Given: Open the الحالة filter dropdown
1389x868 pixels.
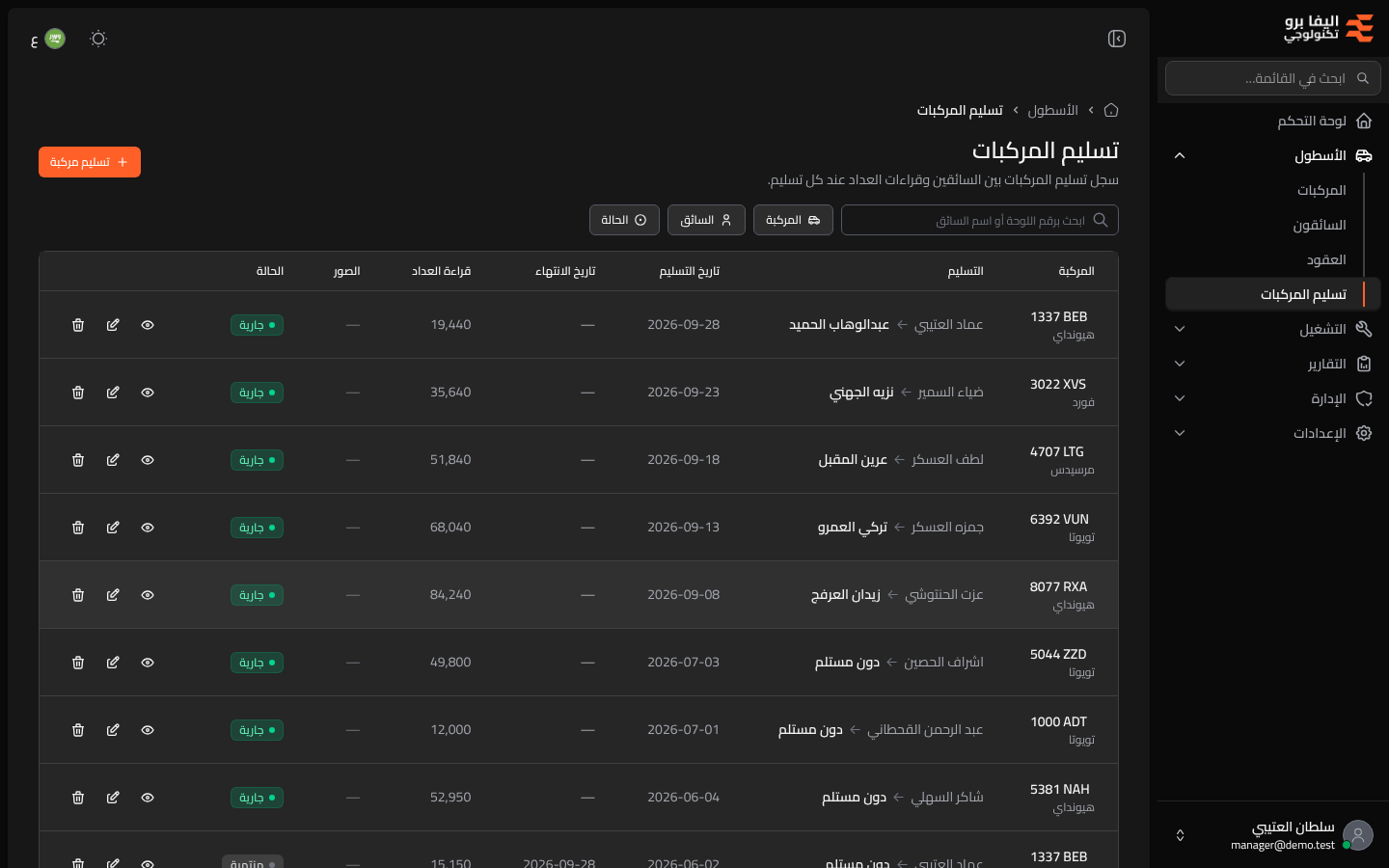Looking at the screenshot, I should click(x=624, y=220).
